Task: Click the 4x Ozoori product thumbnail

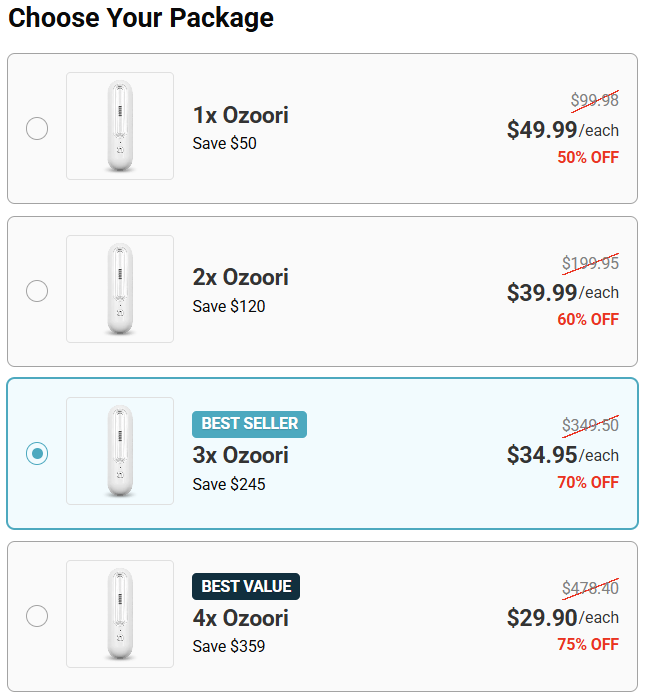Action: click(x=120, y=614)
